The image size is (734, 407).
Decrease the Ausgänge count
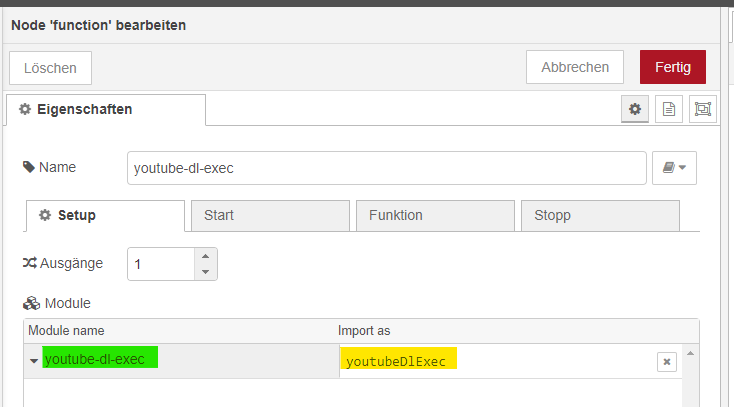coord(205,271)
